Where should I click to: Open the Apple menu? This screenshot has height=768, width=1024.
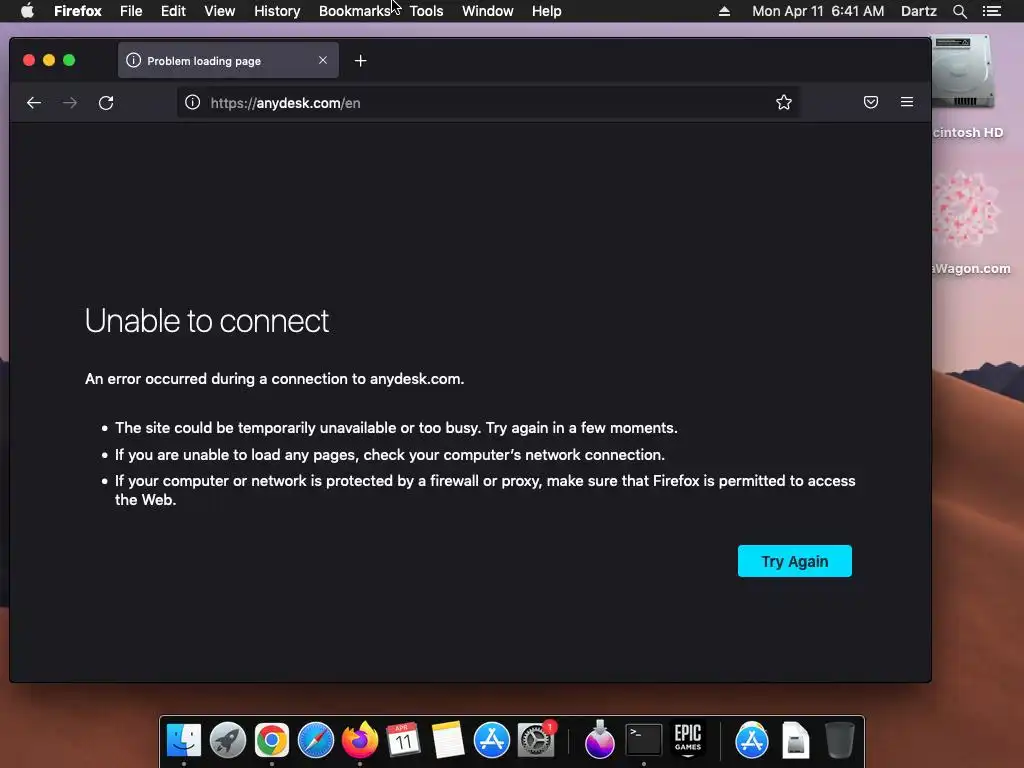[x=27, y=11]
